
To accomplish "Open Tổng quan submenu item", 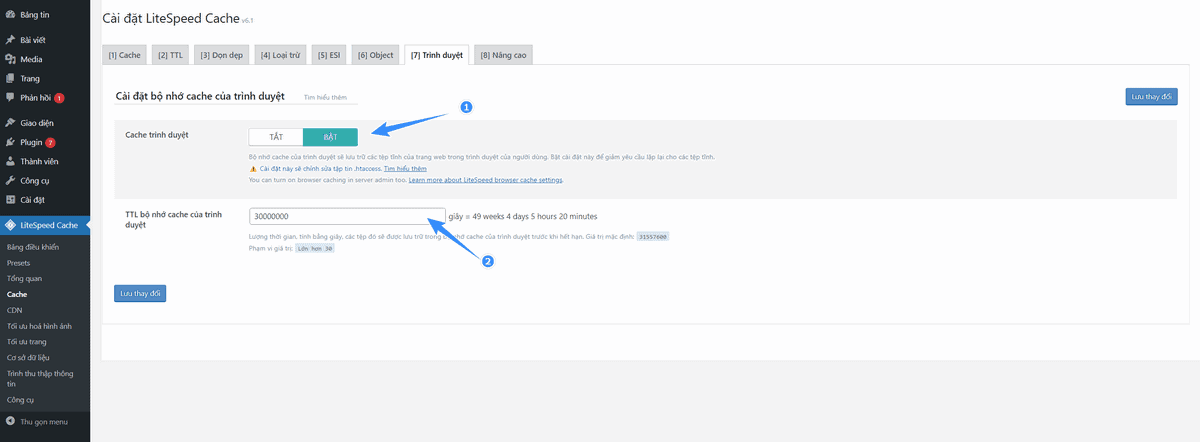I will coord(25,278).
